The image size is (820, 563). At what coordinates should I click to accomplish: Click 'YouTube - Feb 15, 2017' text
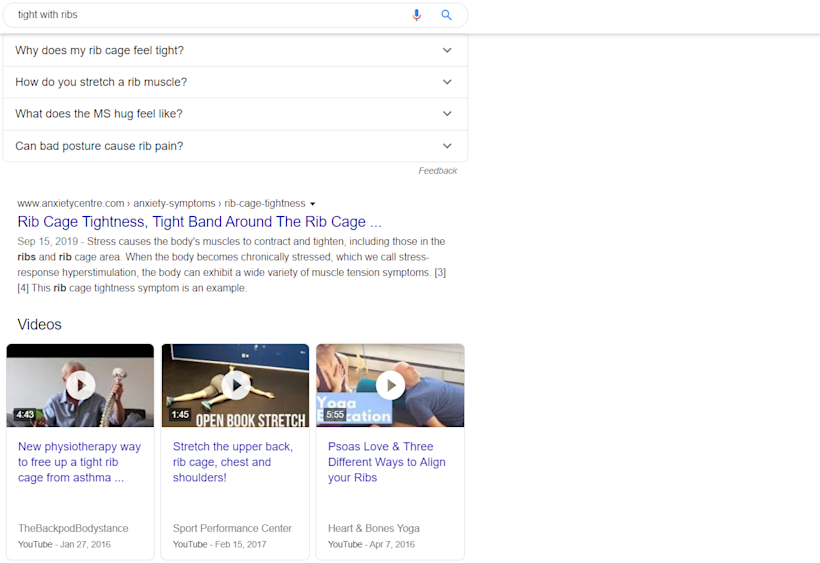pyautogui.click(x=220, y=544)
